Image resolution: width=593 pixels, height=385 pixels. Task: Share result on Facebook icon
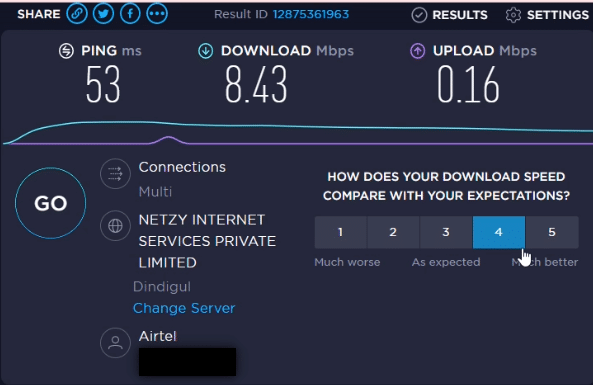(x=130, y=14)
